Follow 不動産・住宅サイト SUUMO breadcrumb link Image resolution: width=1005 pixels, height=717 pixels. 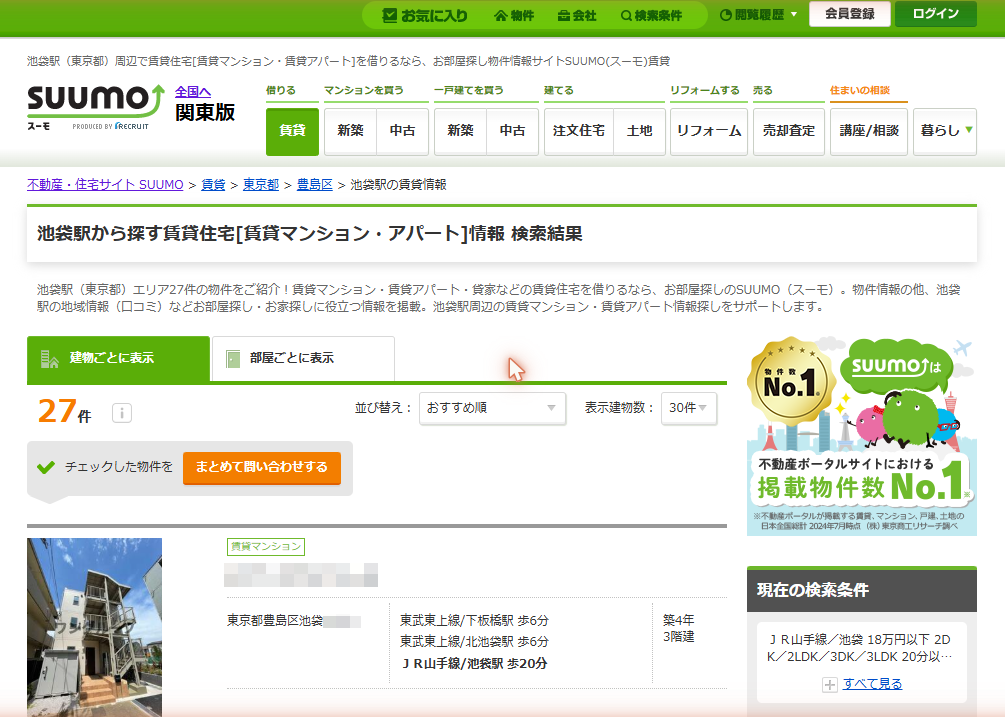tap(105, 185)
